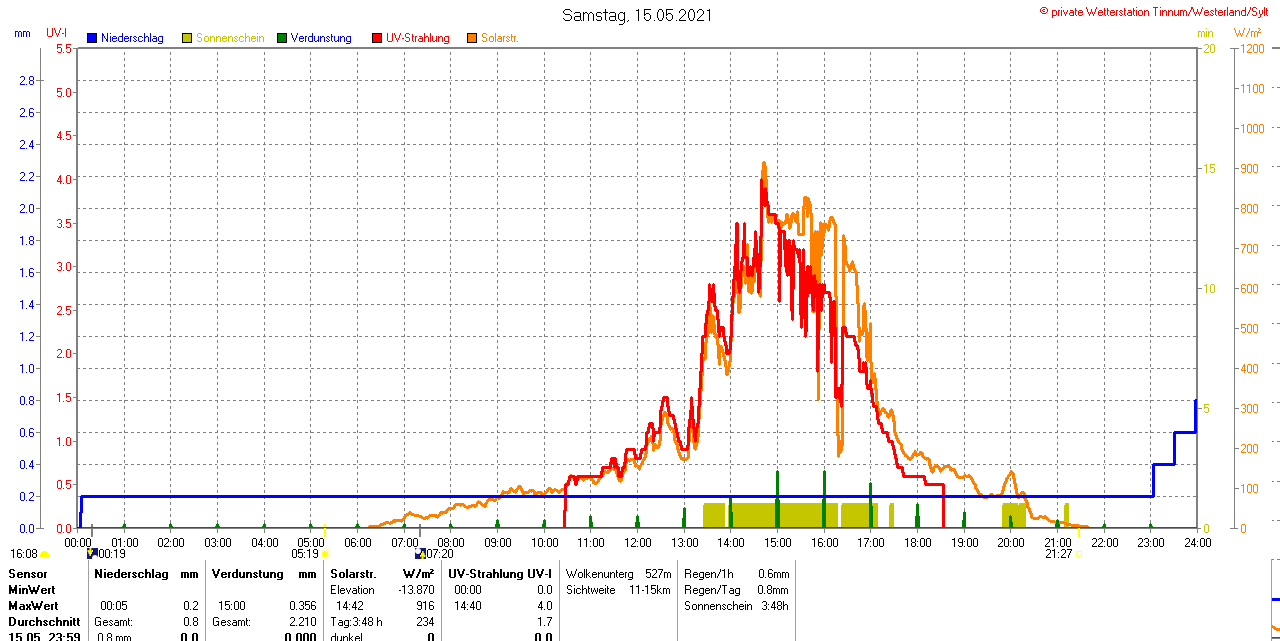1280x641 pixels.
Task: Click the yellow Sonnenschein legend square
Action: tap(187, 38)
